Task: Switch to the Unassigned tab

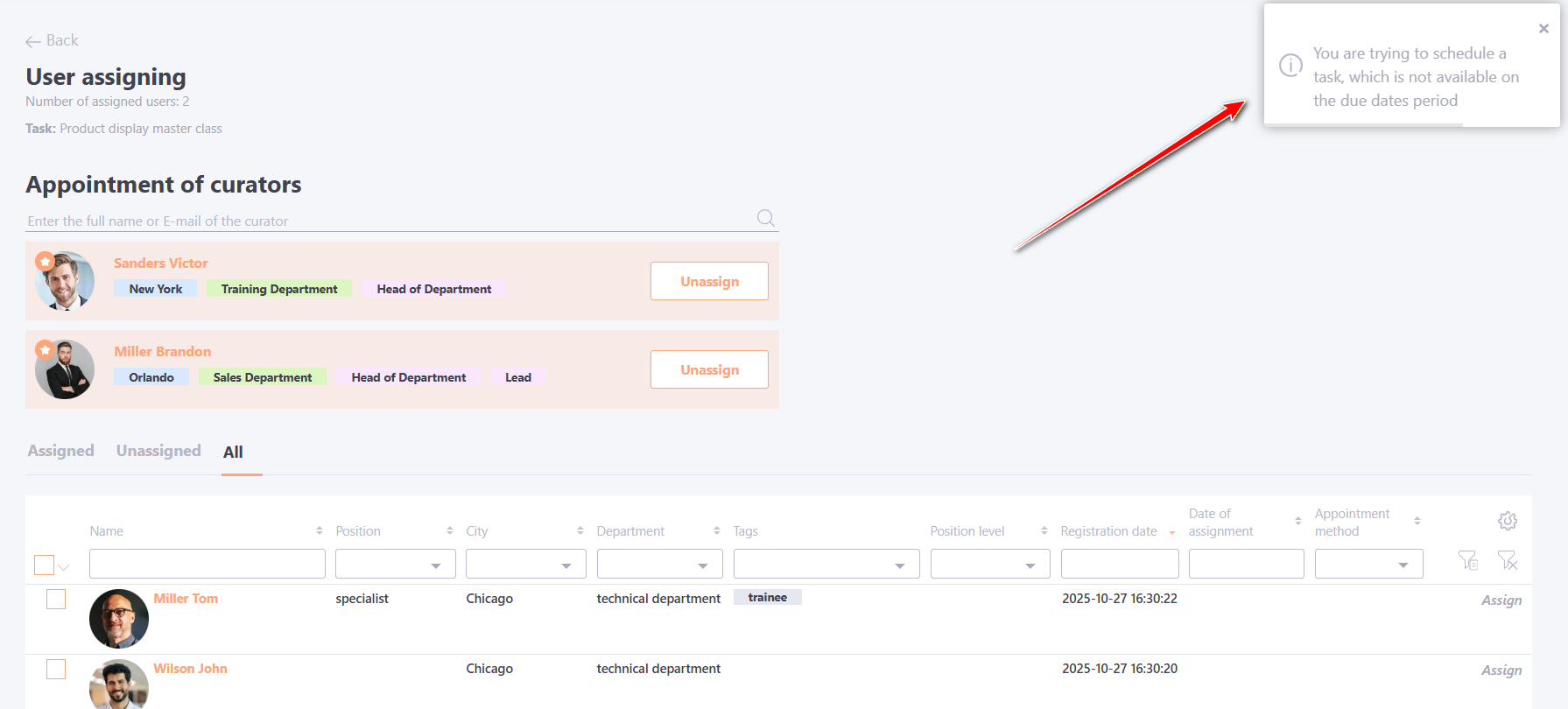Action: [158, 451]
